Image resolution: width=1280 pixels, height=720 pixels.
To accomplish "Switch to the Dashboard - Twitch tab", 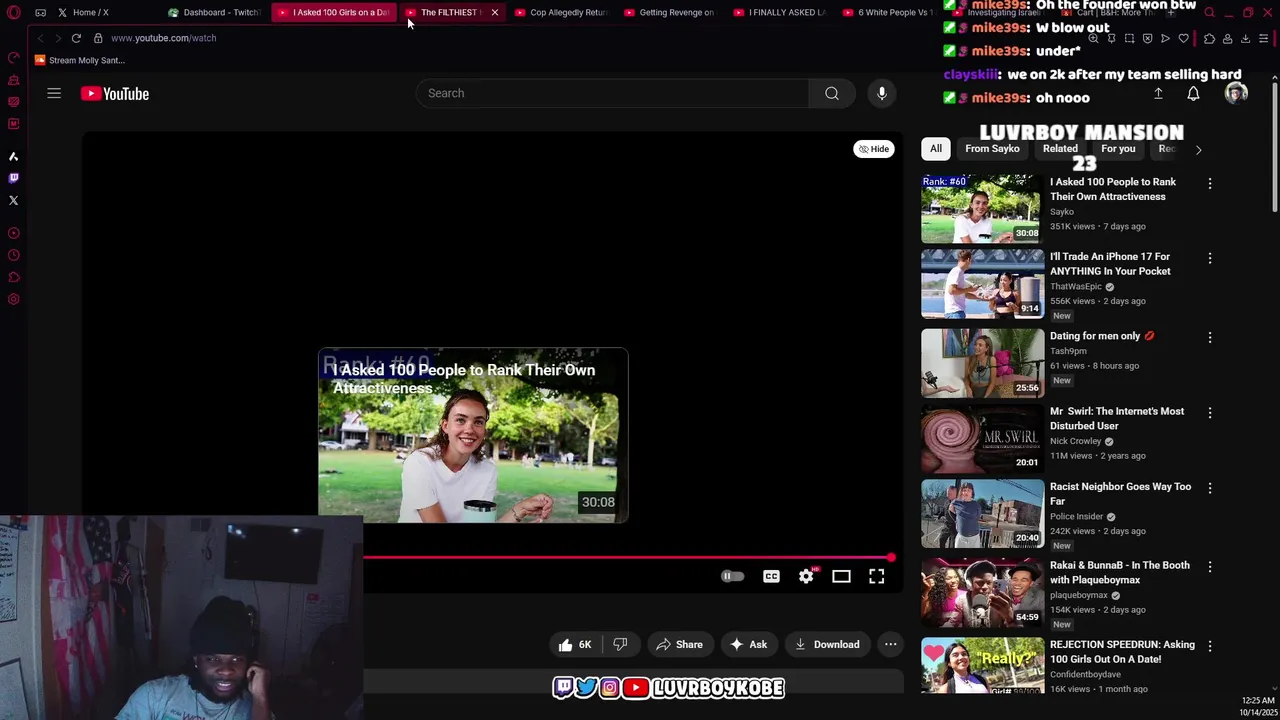I will (x=215, y=12).
